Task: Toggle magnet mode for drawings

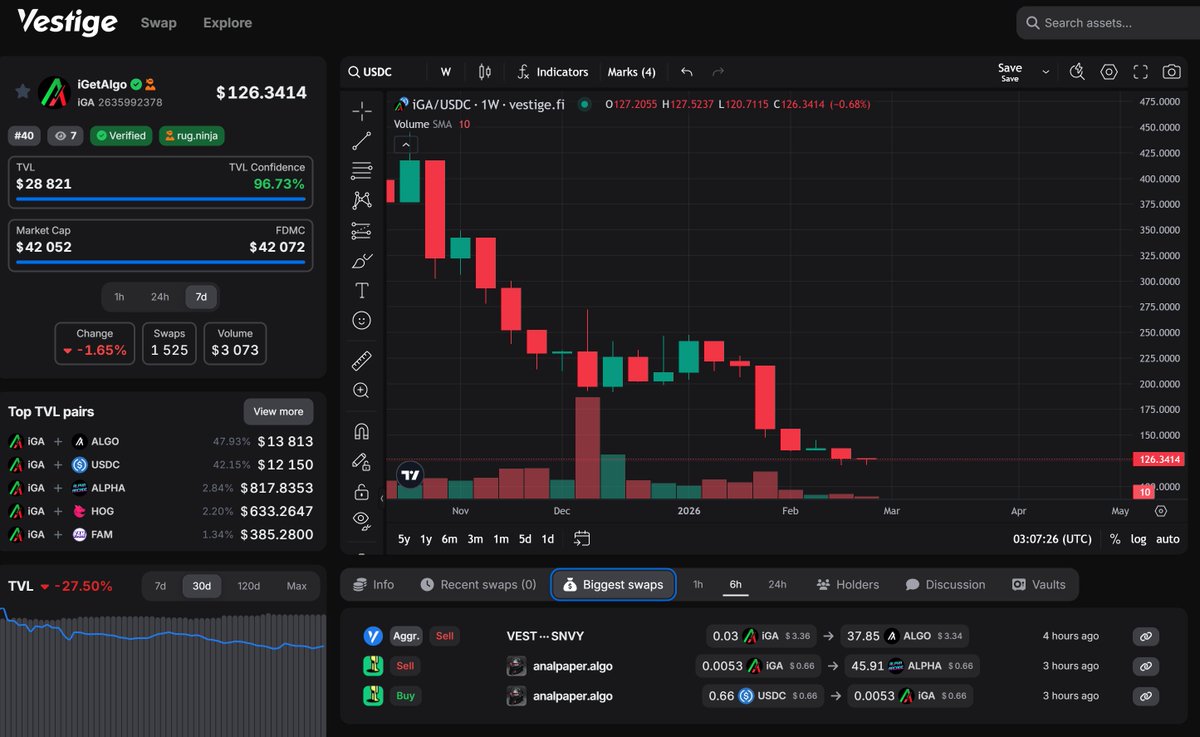Action: (x=361, y=432)
